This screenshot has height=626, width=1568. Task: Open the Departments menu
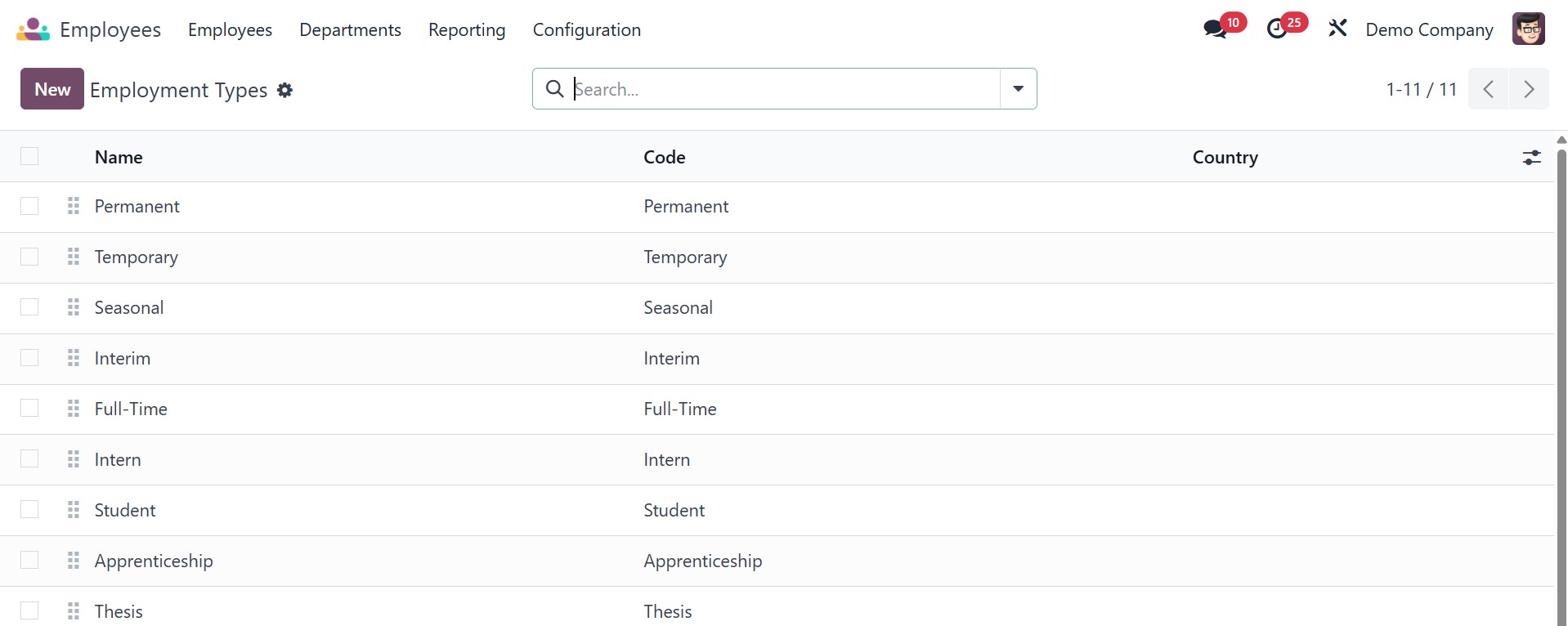pos(350,29)
